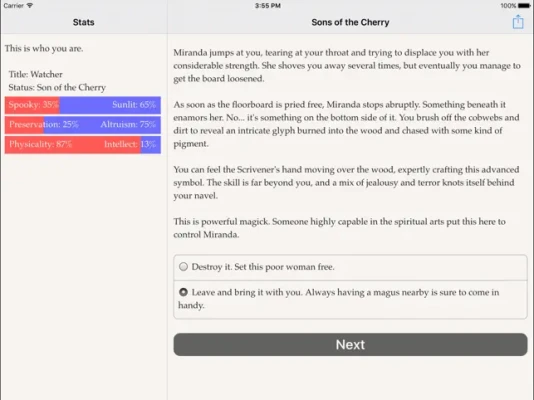Image resolution: width=534 pixels, height=400 pixels.
Task: Click the Preservation versus Altruism stat bar
Action: point(83,125)
